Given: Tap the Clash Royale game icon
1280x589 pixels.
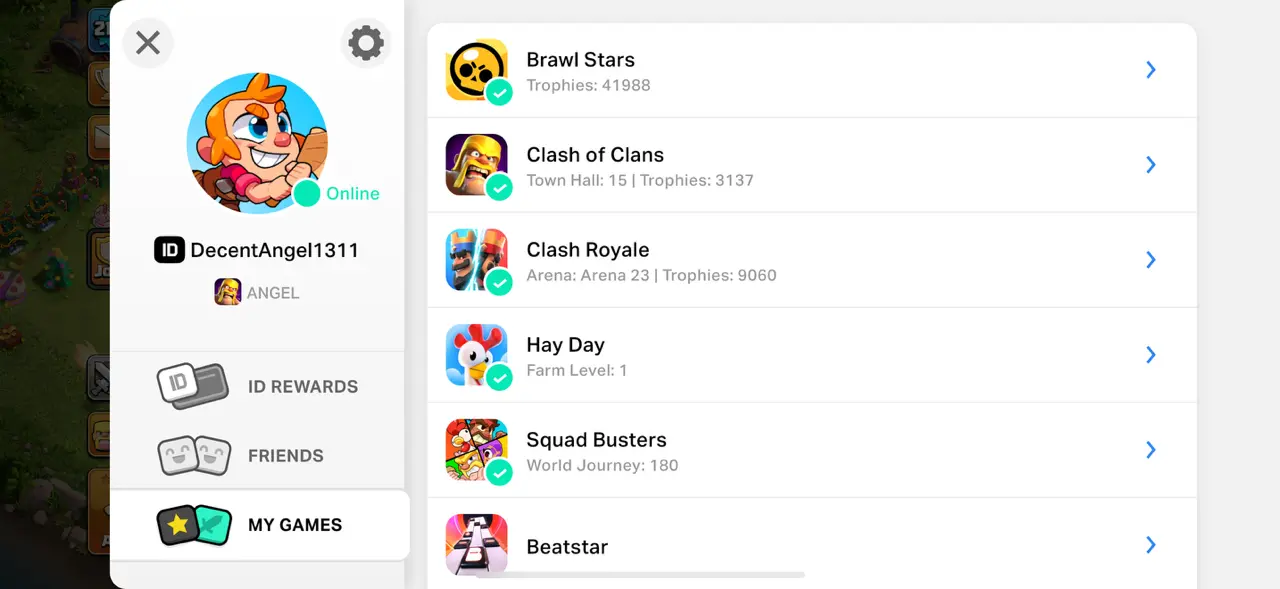Looking at the screenshot, I should click(476, 259).
